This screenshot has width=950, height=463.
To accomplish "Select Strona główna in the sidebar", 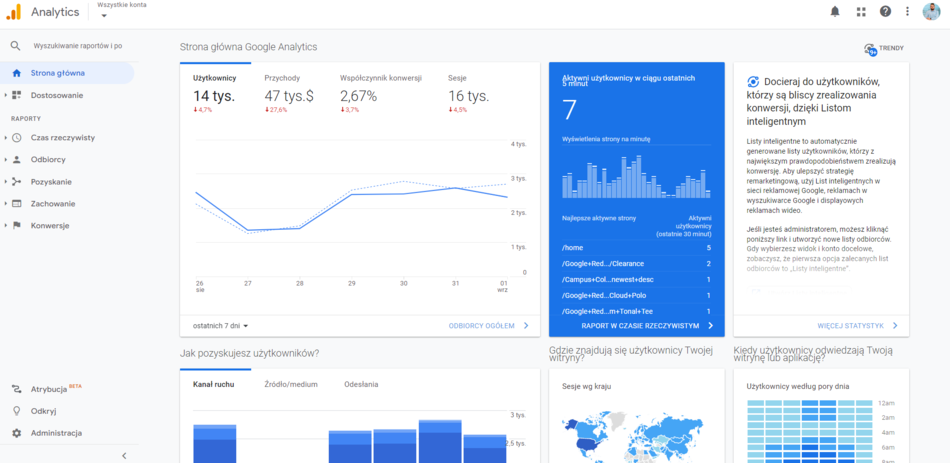I will [57, 73].
